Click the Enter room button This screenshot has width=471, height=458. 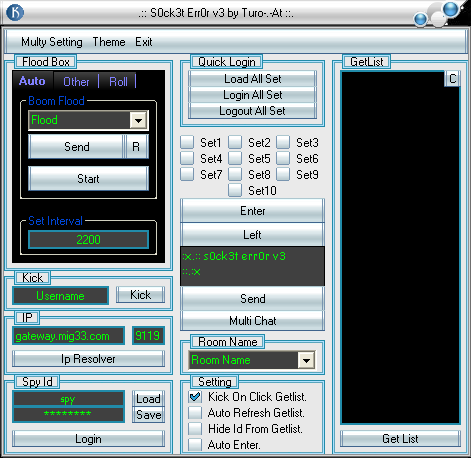(252, 211)
